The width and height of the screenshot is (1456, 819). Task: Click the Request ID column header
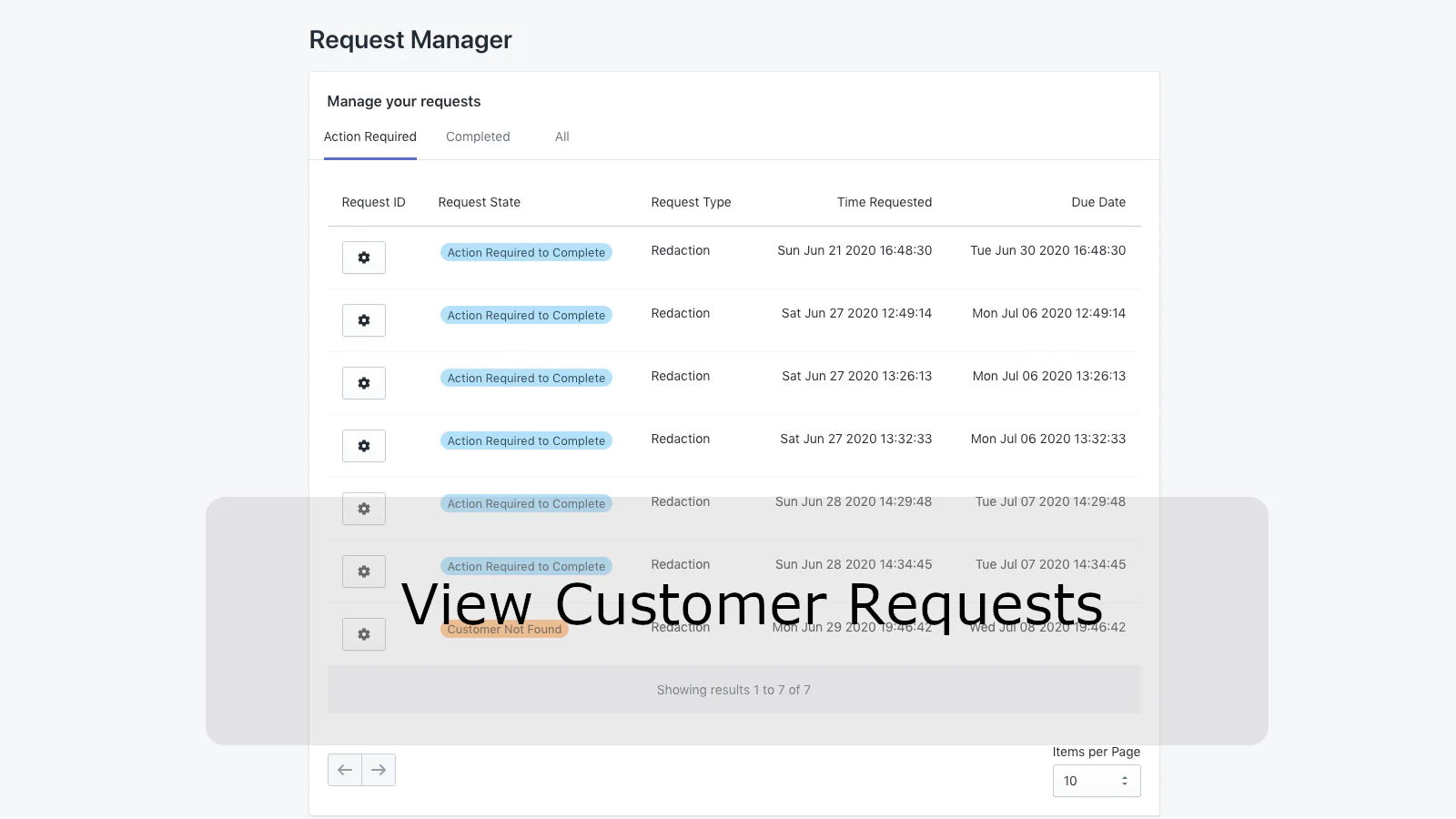pyautogui.click(x=374, y=202)
